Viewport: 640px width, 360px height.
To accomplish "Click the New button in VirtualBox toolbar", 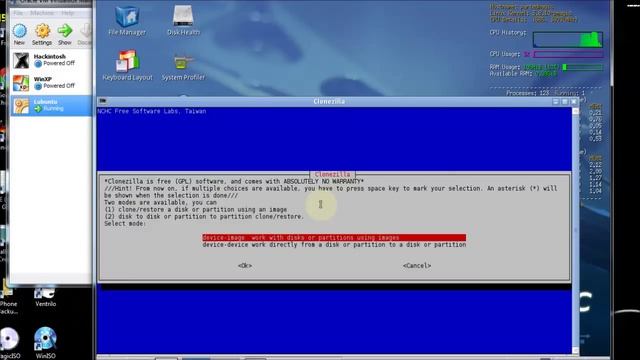I will pos(19,34).
